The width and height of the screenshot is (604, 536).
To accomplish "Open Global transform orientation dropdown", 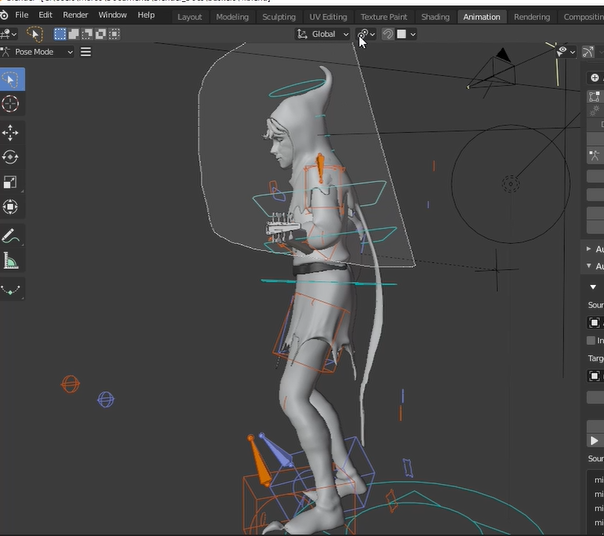I will [324, 34].
